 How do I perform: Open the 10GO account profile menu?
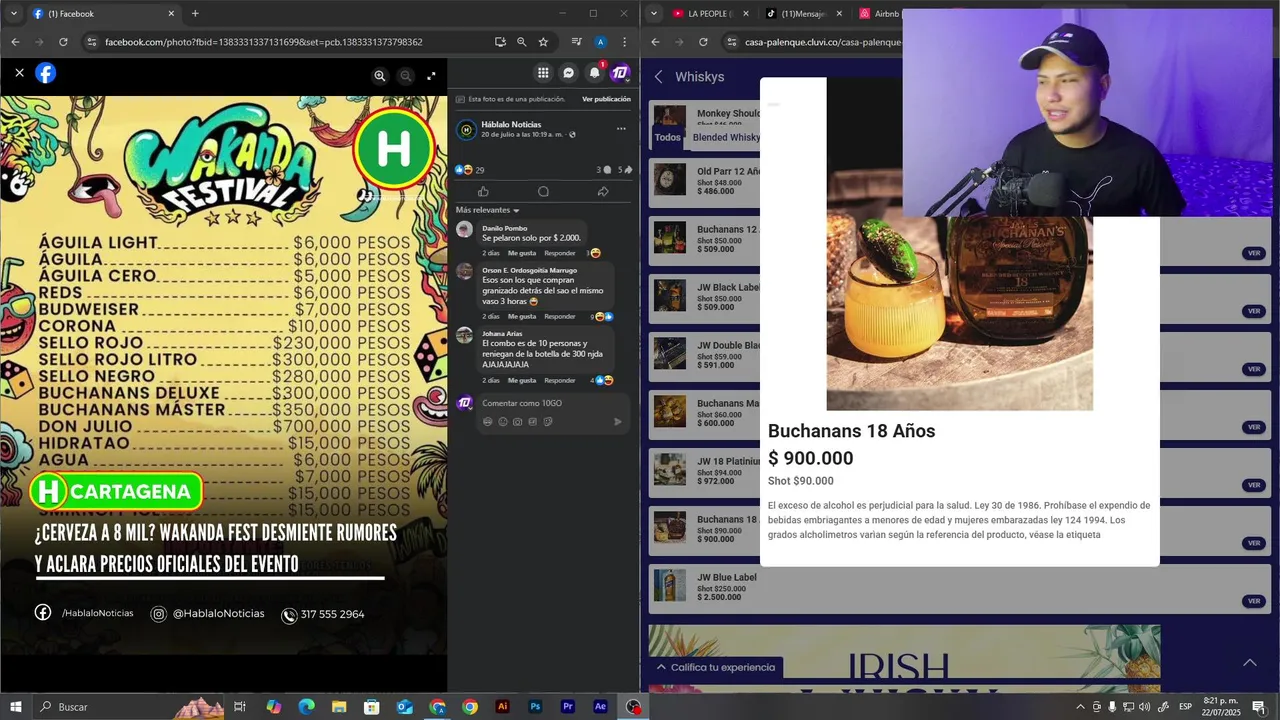(x=620, y=73)
